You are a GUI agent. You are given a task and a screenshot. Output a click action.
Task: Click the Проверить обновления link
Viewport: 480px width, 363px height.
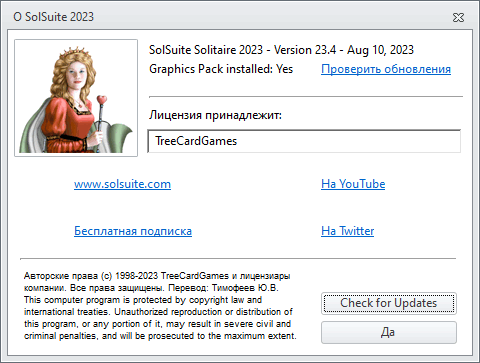386,69
